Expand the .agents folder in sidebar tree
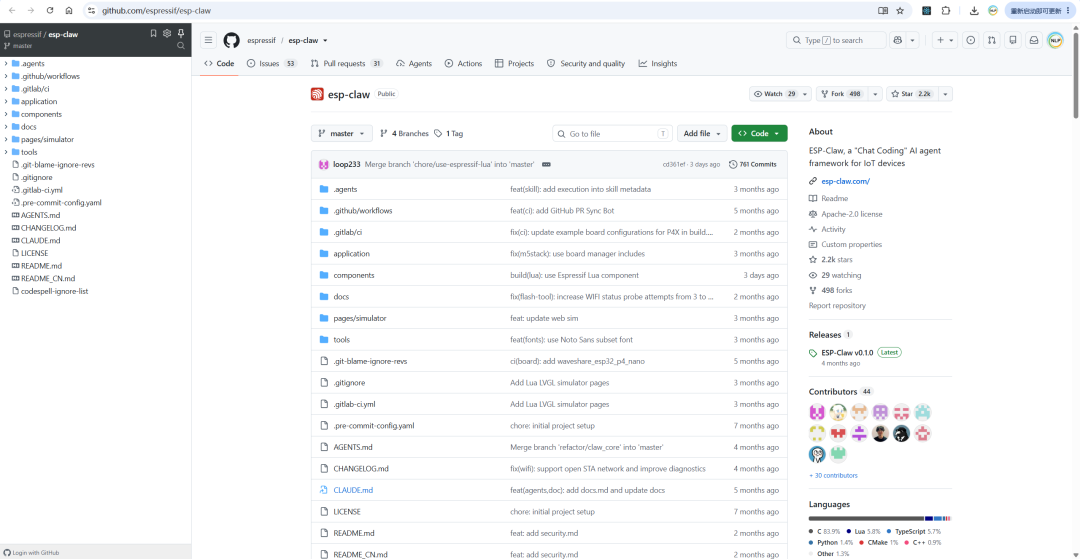Image resolution: width=1080 pixels, height=559 pixels. (6, 63)
